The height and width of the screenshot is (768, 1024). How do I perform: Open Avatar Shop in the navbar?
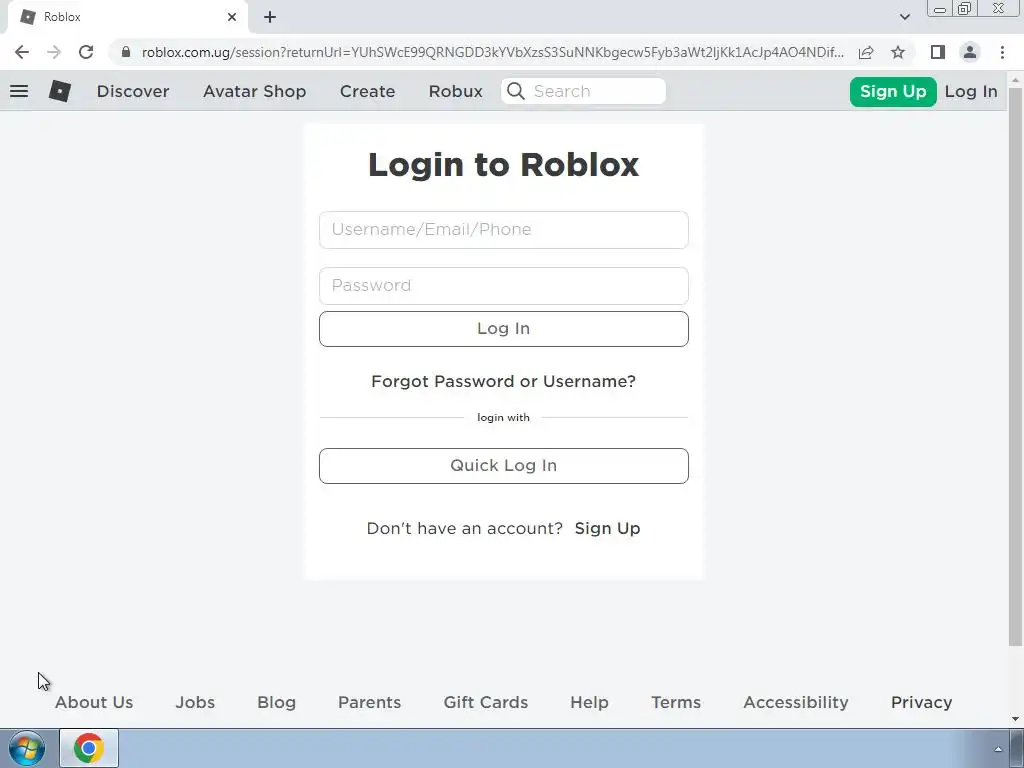(x=255, y=91)
